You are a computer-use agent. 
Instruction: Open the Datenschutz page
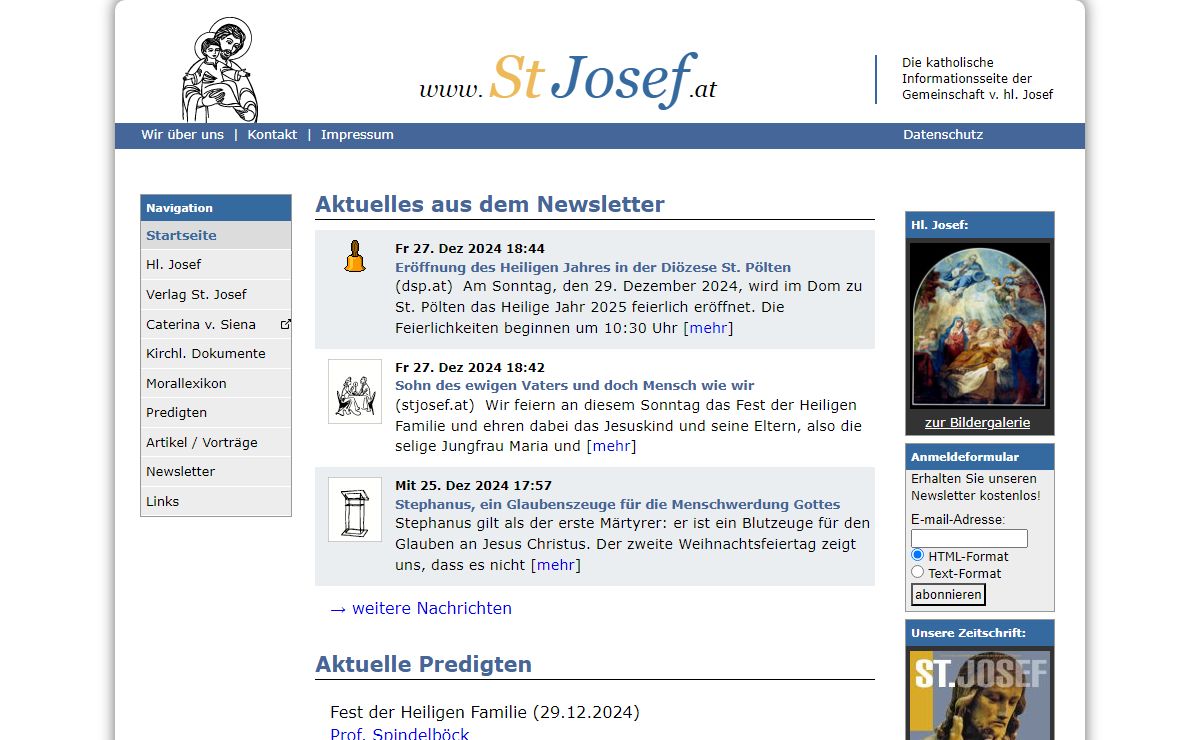(x=942, y=135)
